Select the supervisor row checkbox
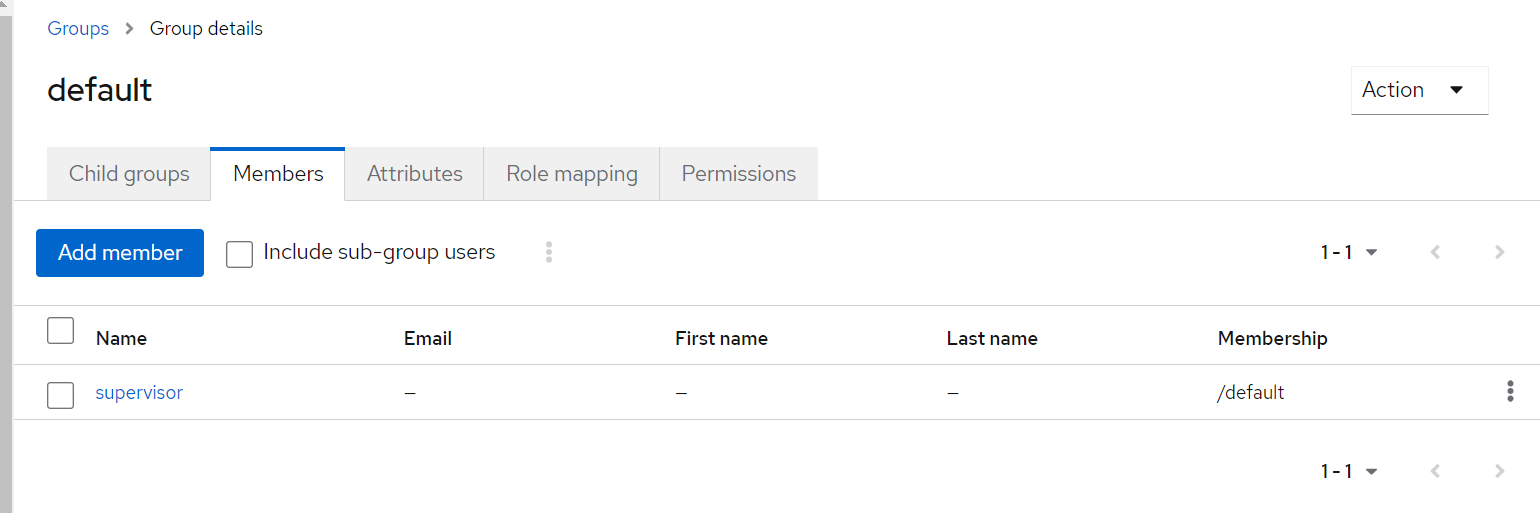This screenshot has height=513, width=1540. coord(61,395)
